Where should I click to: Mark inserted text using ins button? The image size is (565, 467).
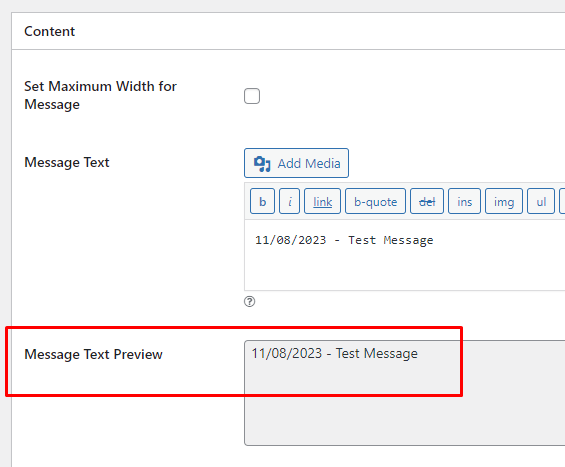tap(464, 201)
